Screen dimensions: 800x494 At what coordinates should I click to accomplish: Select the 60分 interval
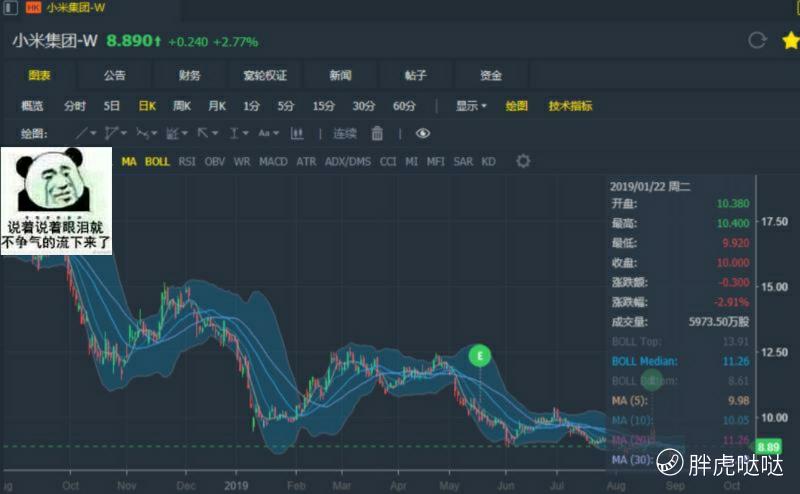pos(404,106)
